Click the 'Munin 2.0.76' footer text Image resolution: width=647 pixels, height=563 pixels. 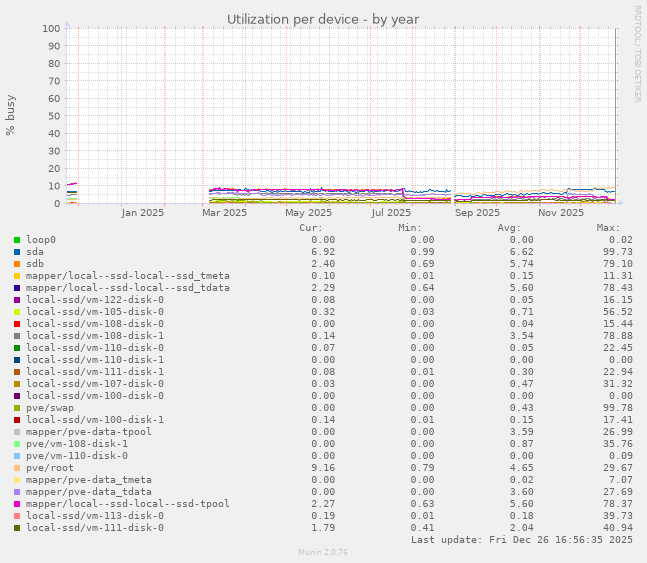[x=323, y=552]
